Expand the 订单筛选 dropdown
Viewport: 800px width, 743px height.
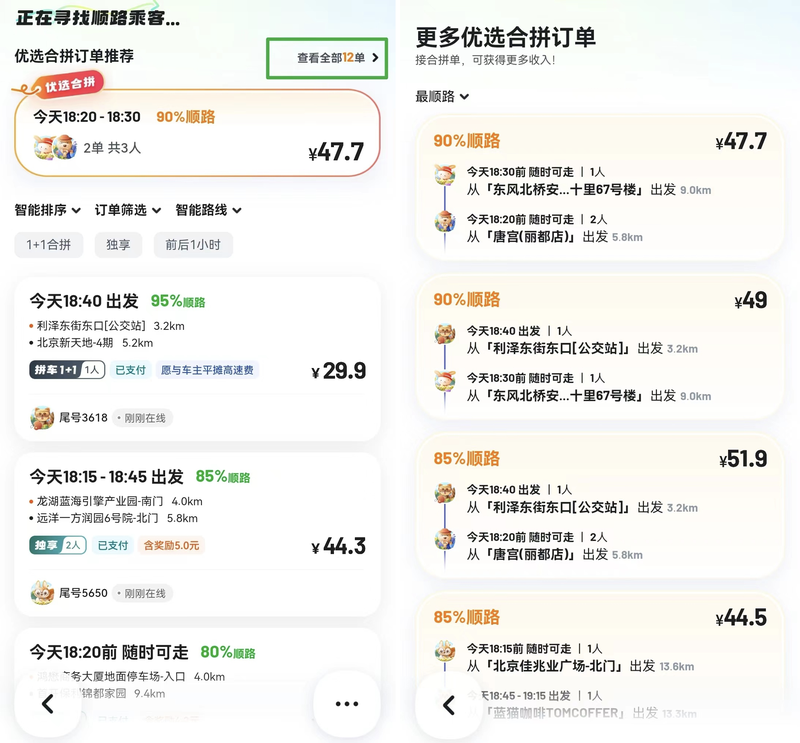128,210
